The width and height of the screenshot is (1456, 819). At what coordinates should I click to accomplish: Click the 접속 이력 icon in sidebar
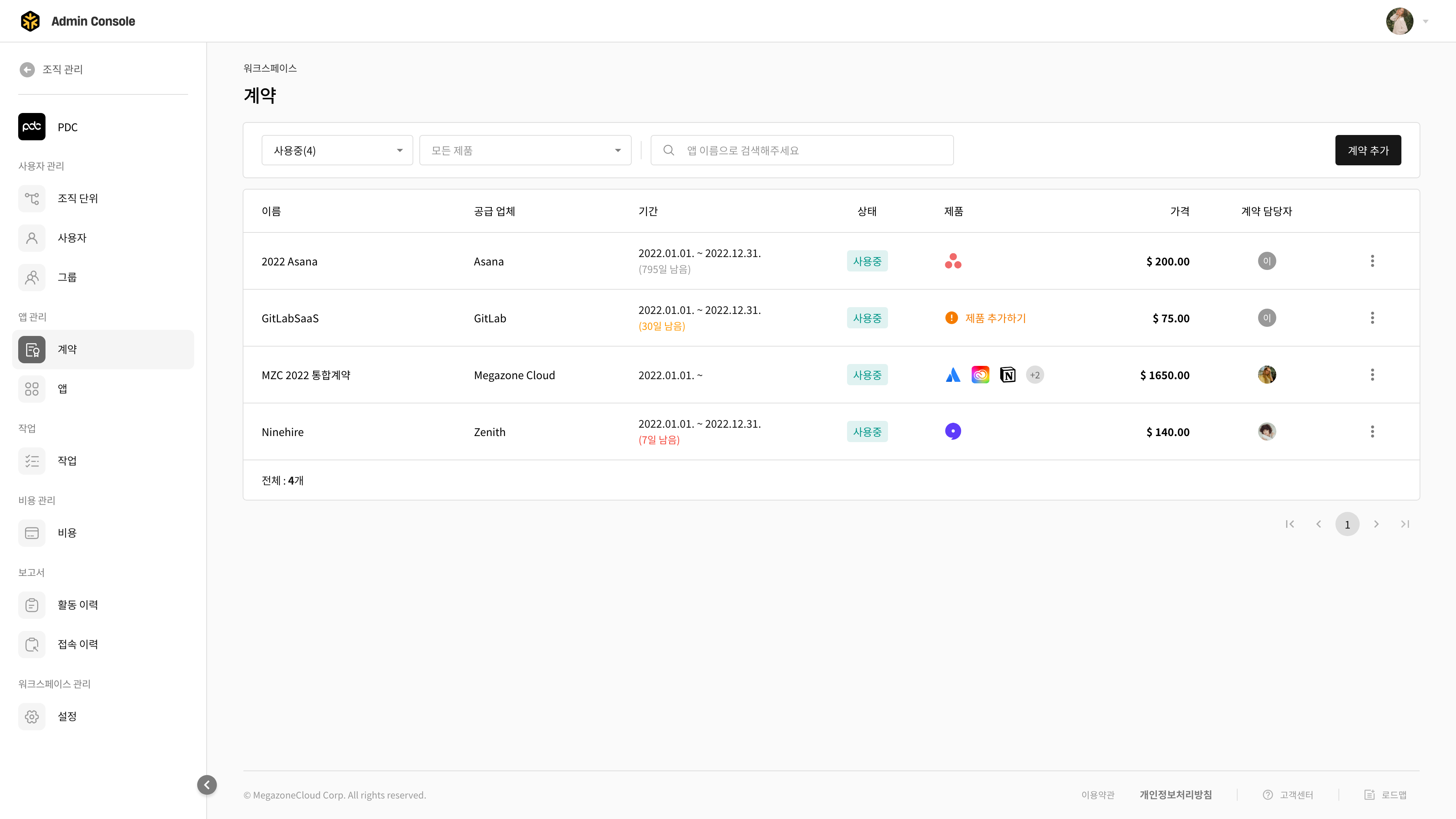tap(31, 644)
